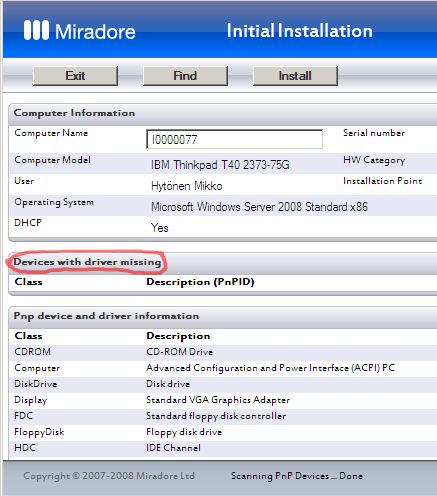The width and height of the screenshot is (437, 496).
Task: Select the Display Standard VGA Graphics Adapter row
Action: 223,400
